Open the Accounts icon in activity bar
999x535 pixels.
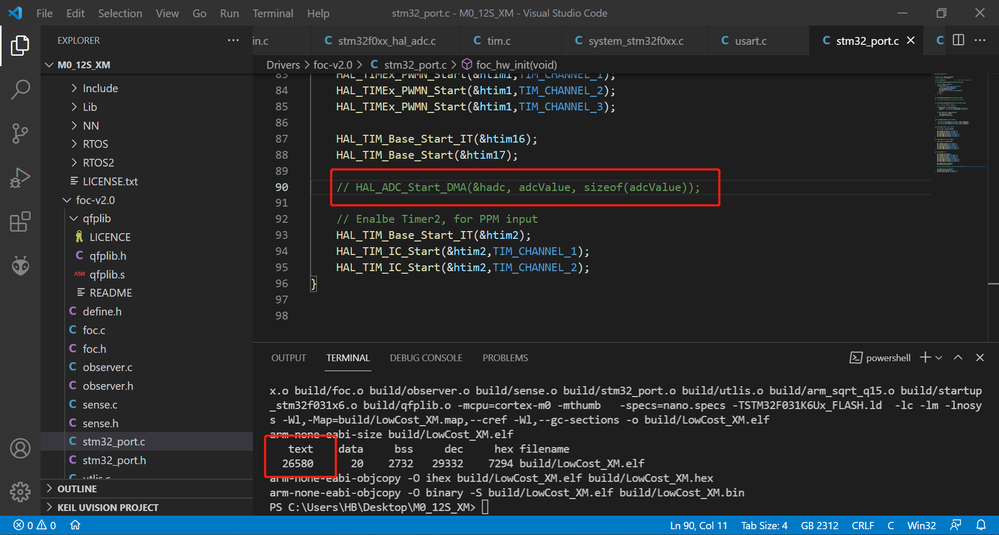(x=20, y=448)
